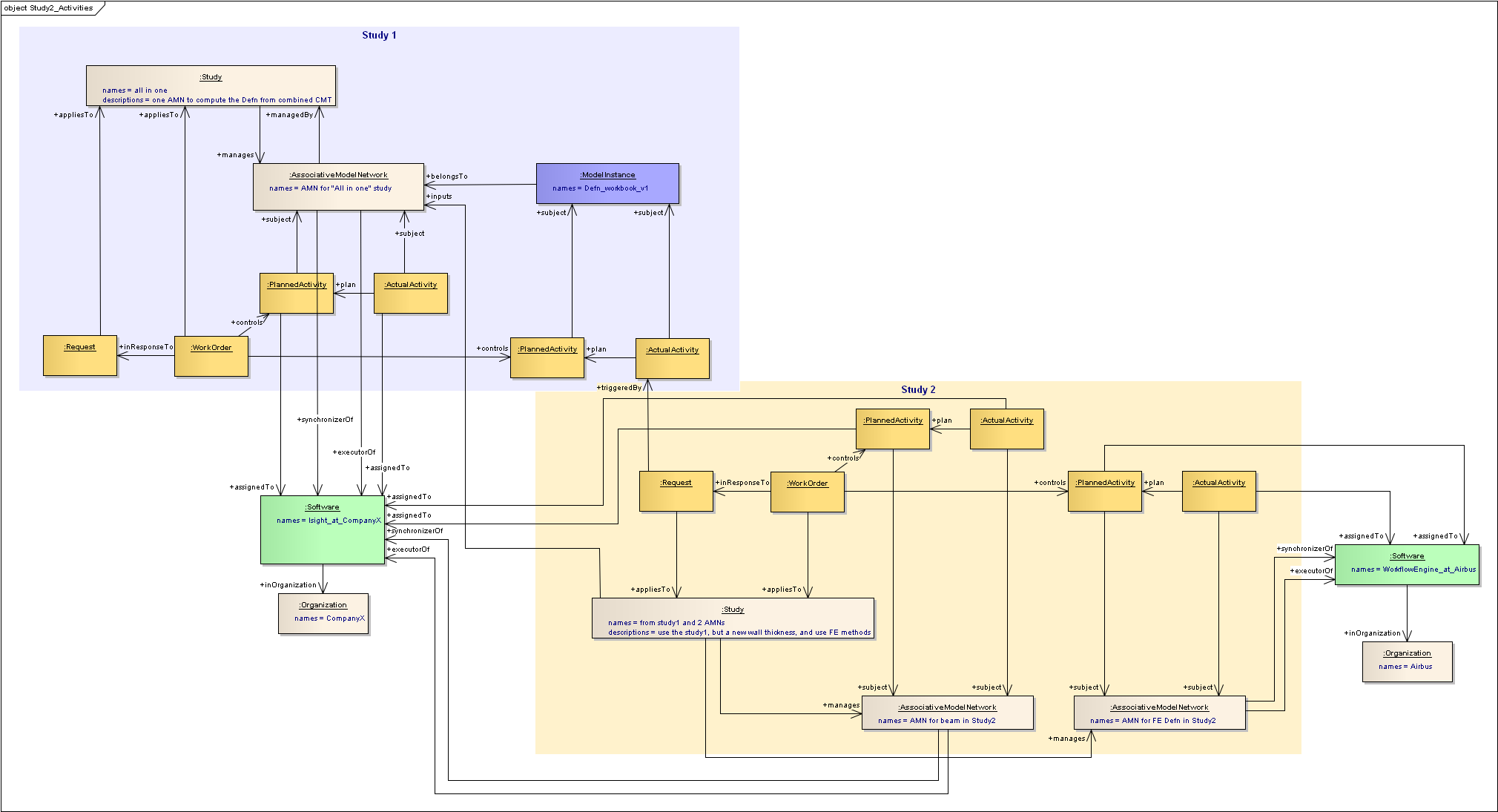Select the Isight_at_CompanyX Software object
Image resolution: width=1498 pixels, height=812 pixels.
coord(322,529)
